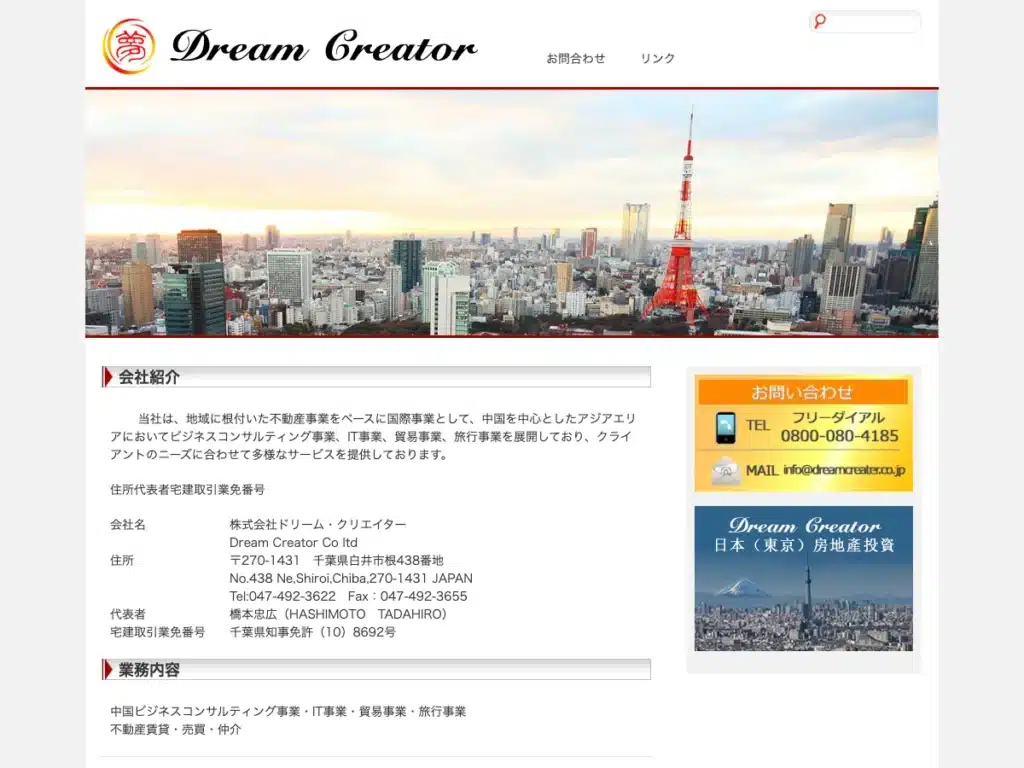Click the red seal logo icon
Image resolution: width=1024 pixels, height=768 pixels.
(129, 46)
